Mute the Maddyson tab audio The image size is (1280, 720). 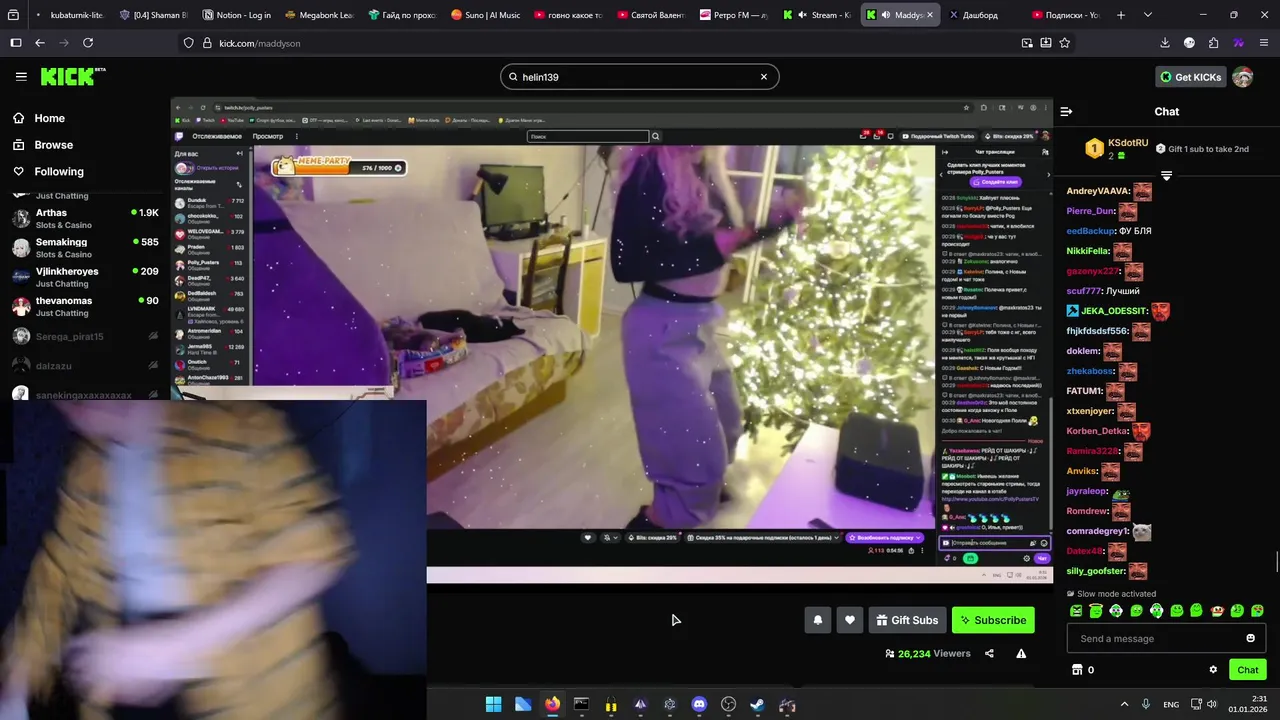(885, 15)
